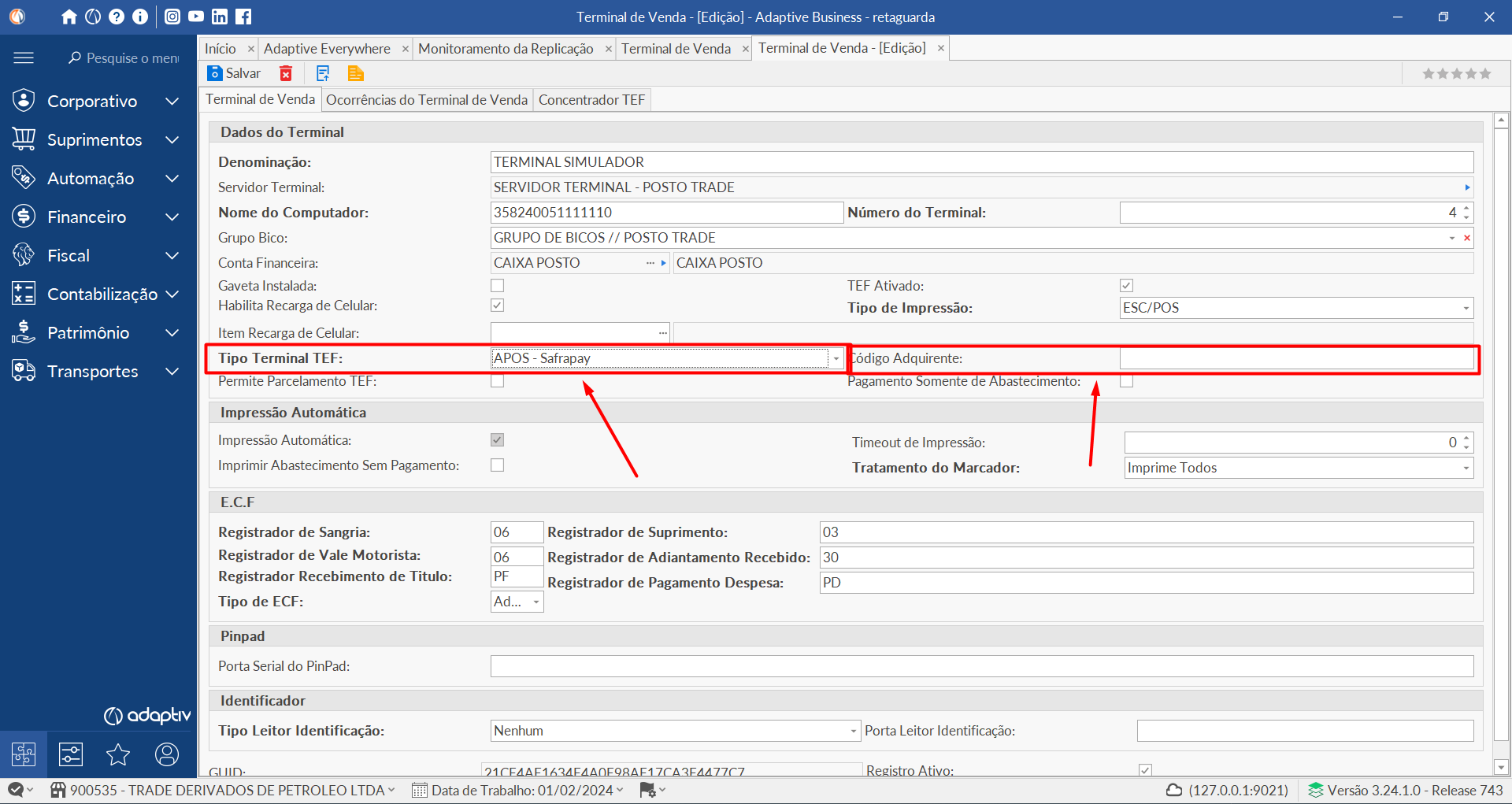Switch to the Concentrador TEF tab

tap(591, 100)
